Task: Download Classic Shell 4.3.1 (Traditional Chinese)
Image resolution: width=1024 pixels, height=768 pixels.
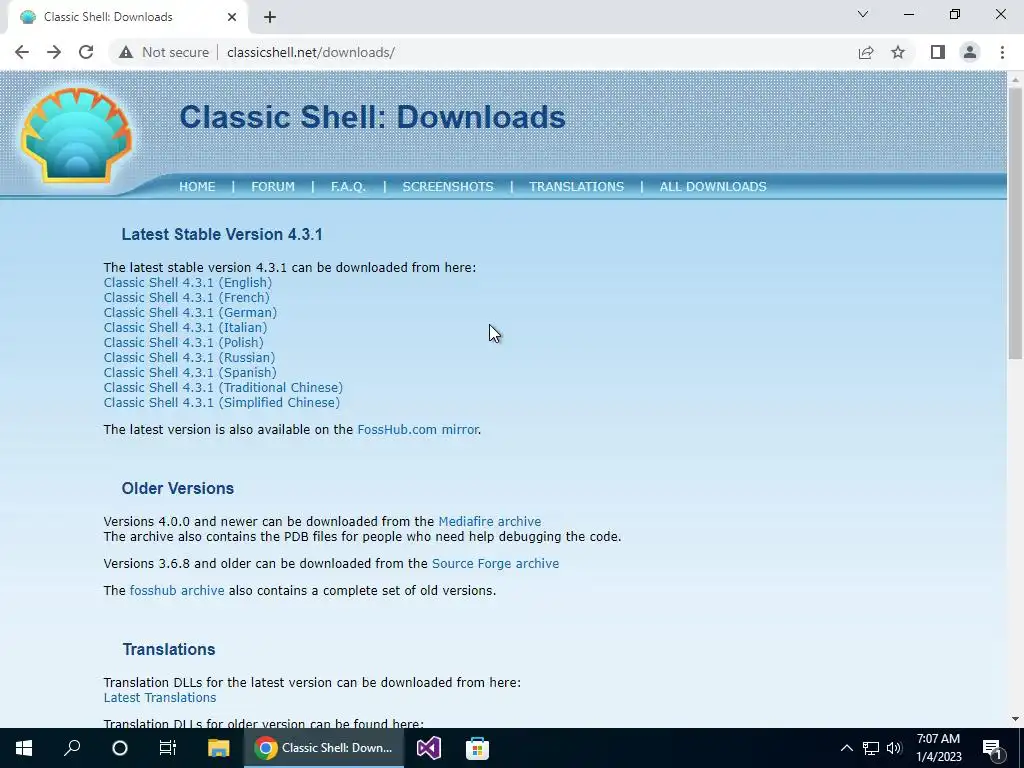Action: coord(223,387)
